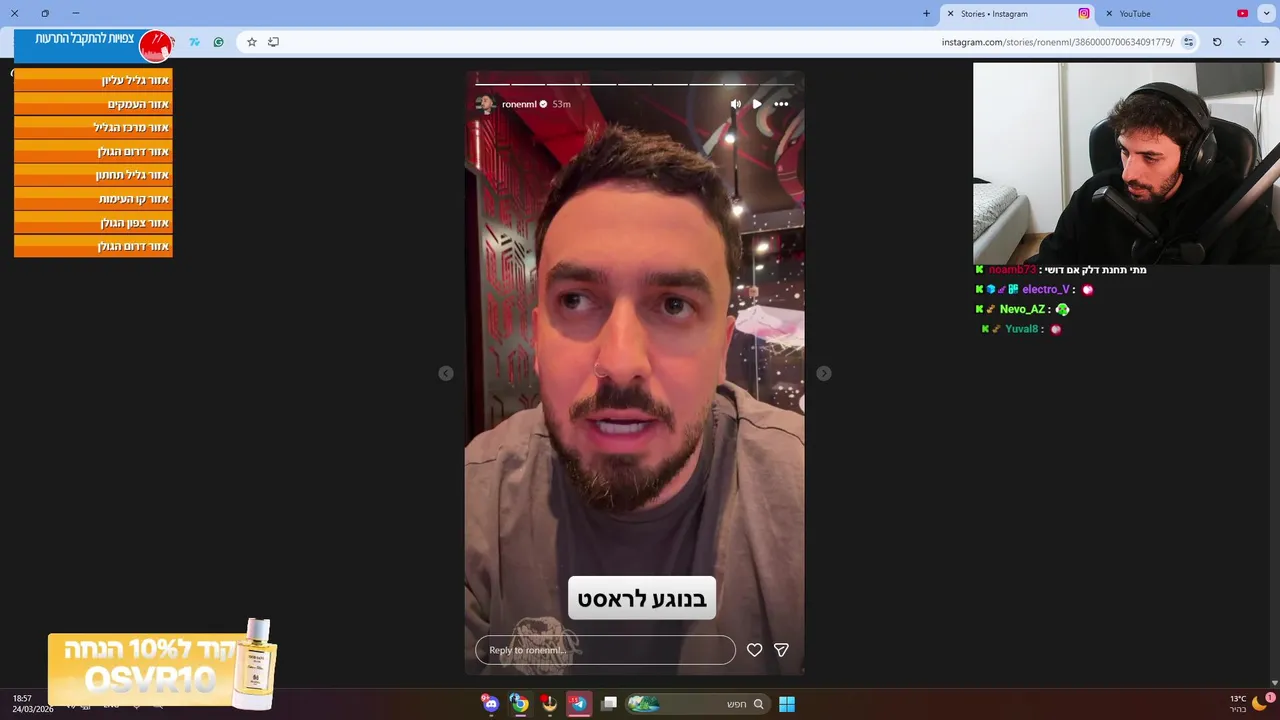
Task: Click the install app icon beside star
Action: pos(273,42)
